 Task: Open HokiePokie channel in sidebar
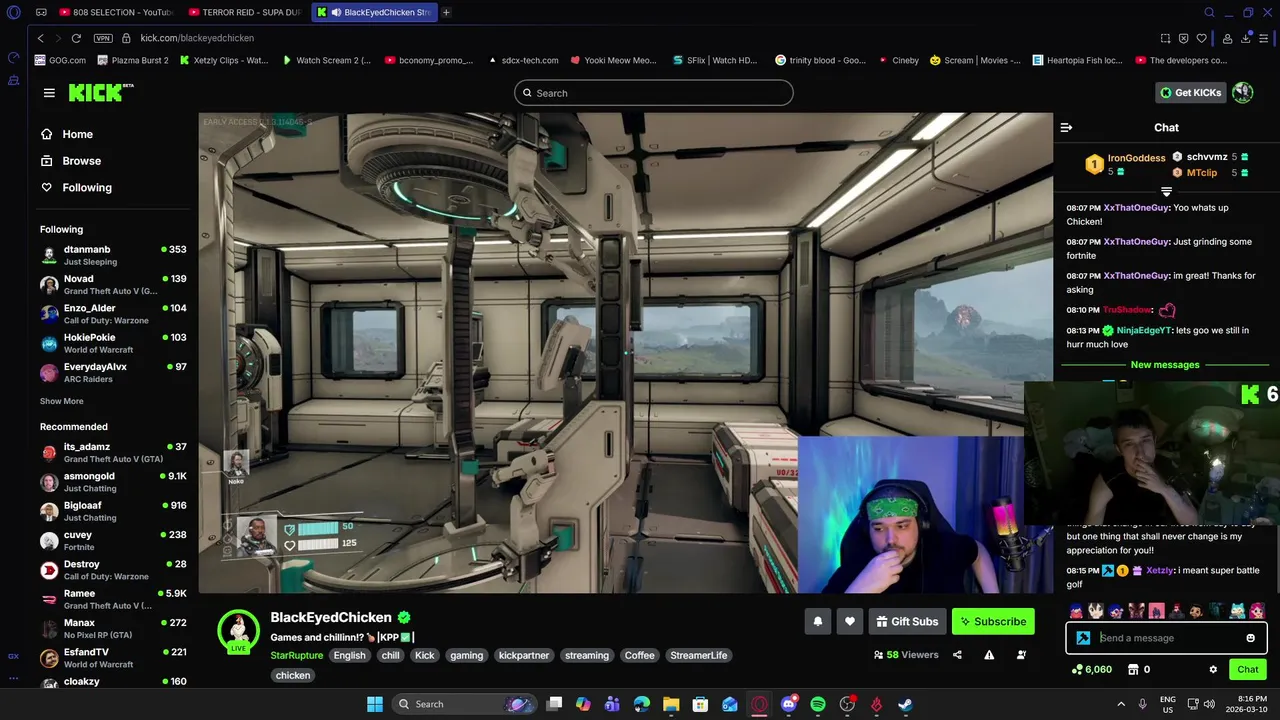coord(113,343)
